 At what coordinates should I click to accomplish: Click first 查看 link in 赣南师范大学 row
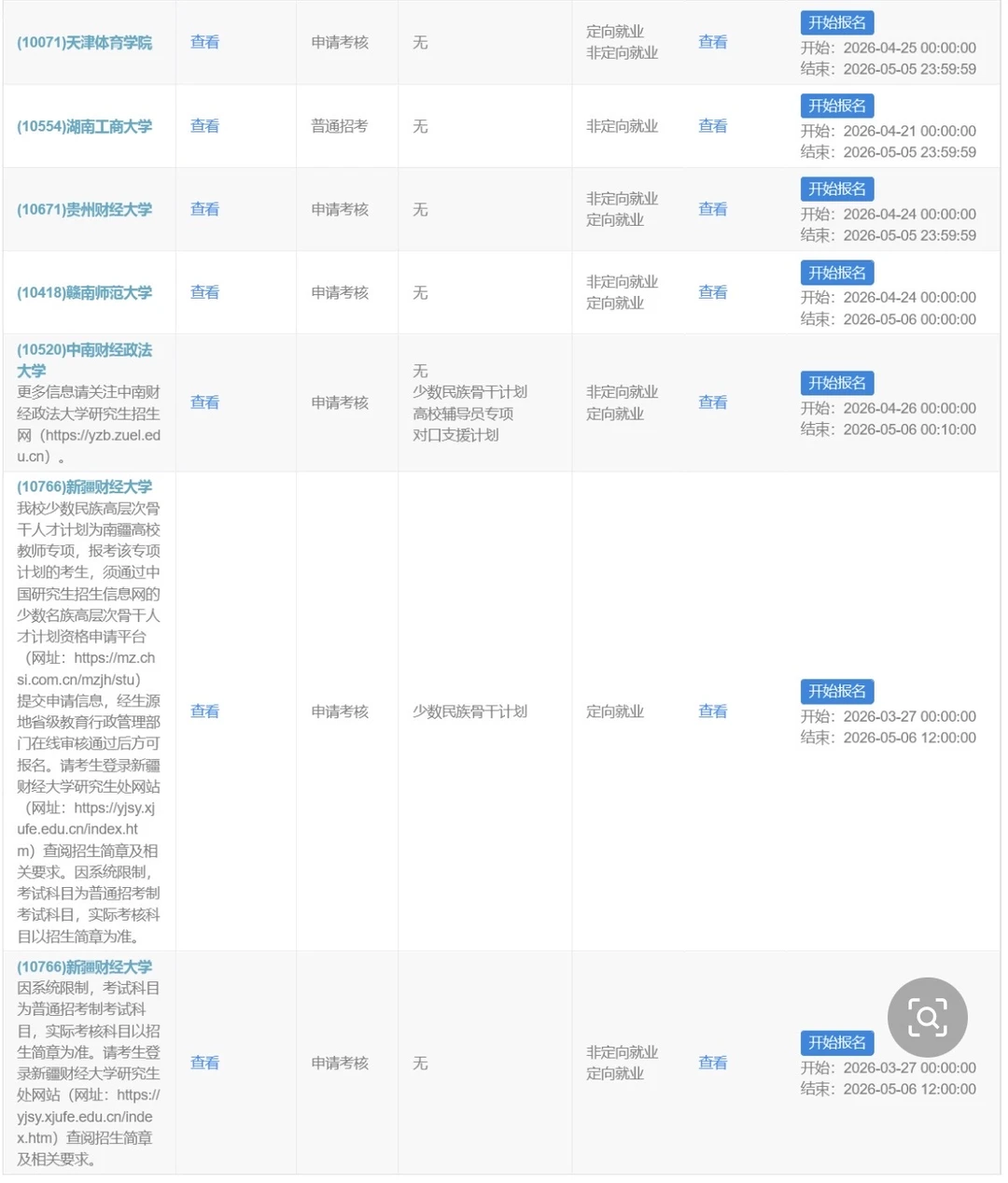[204, 292]
